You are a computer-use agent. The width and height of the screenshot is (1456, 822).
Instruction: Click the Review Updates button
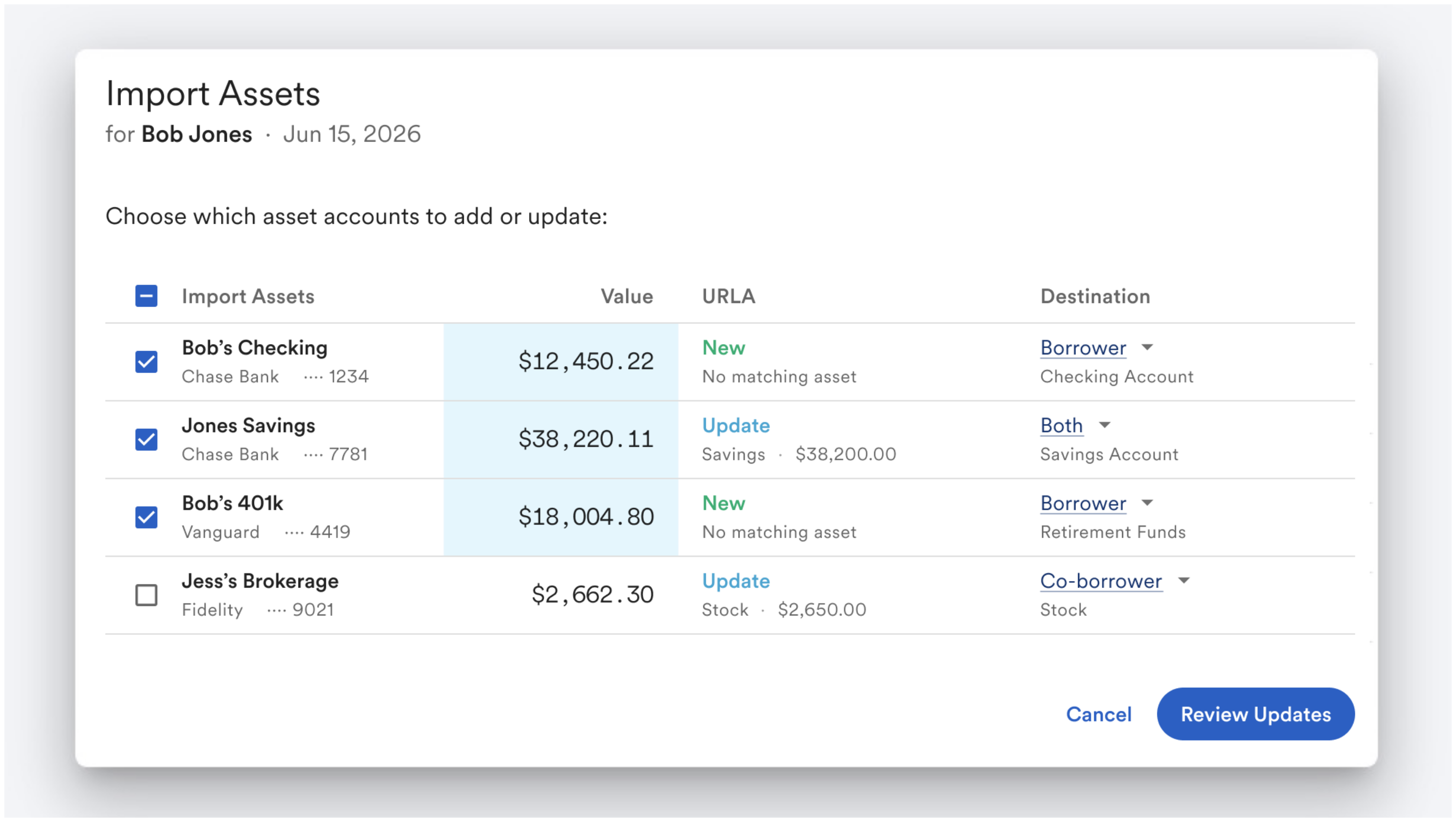point(1255,714)
